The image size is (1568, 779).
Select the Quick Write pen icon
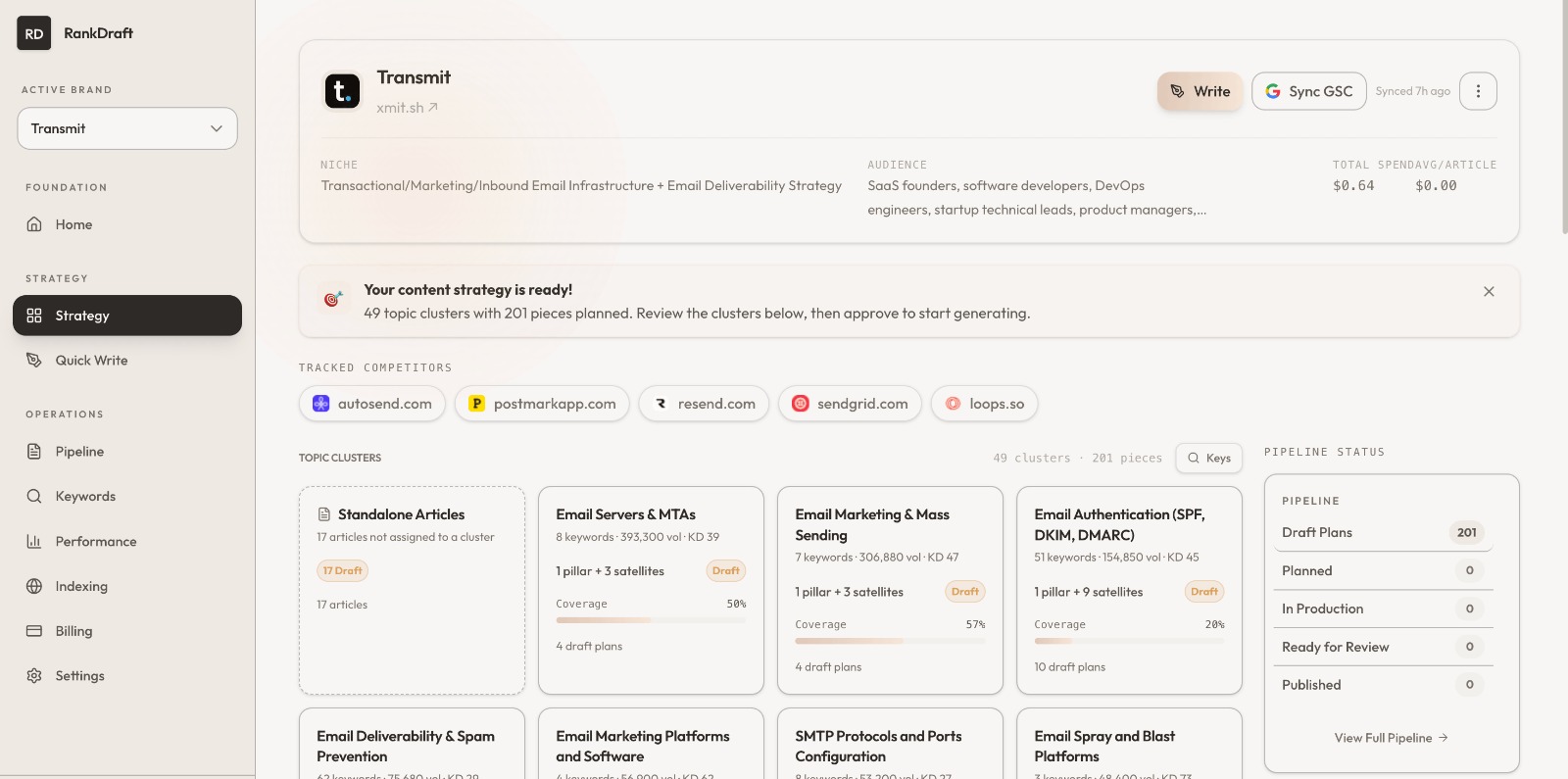tap(34, 361)
